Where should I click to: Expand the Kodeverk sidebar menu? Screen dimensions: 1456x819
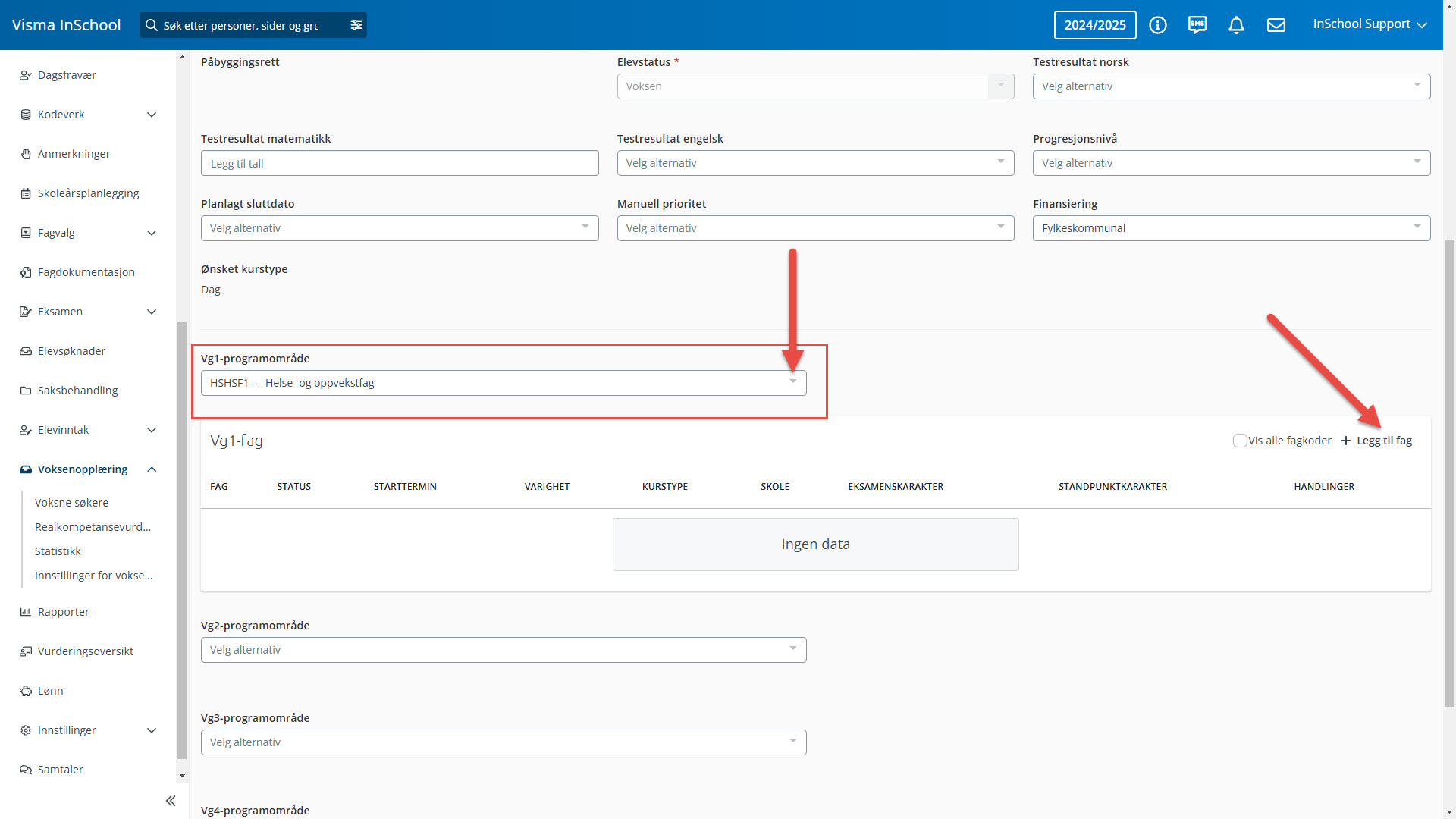[x=152, y=115]
